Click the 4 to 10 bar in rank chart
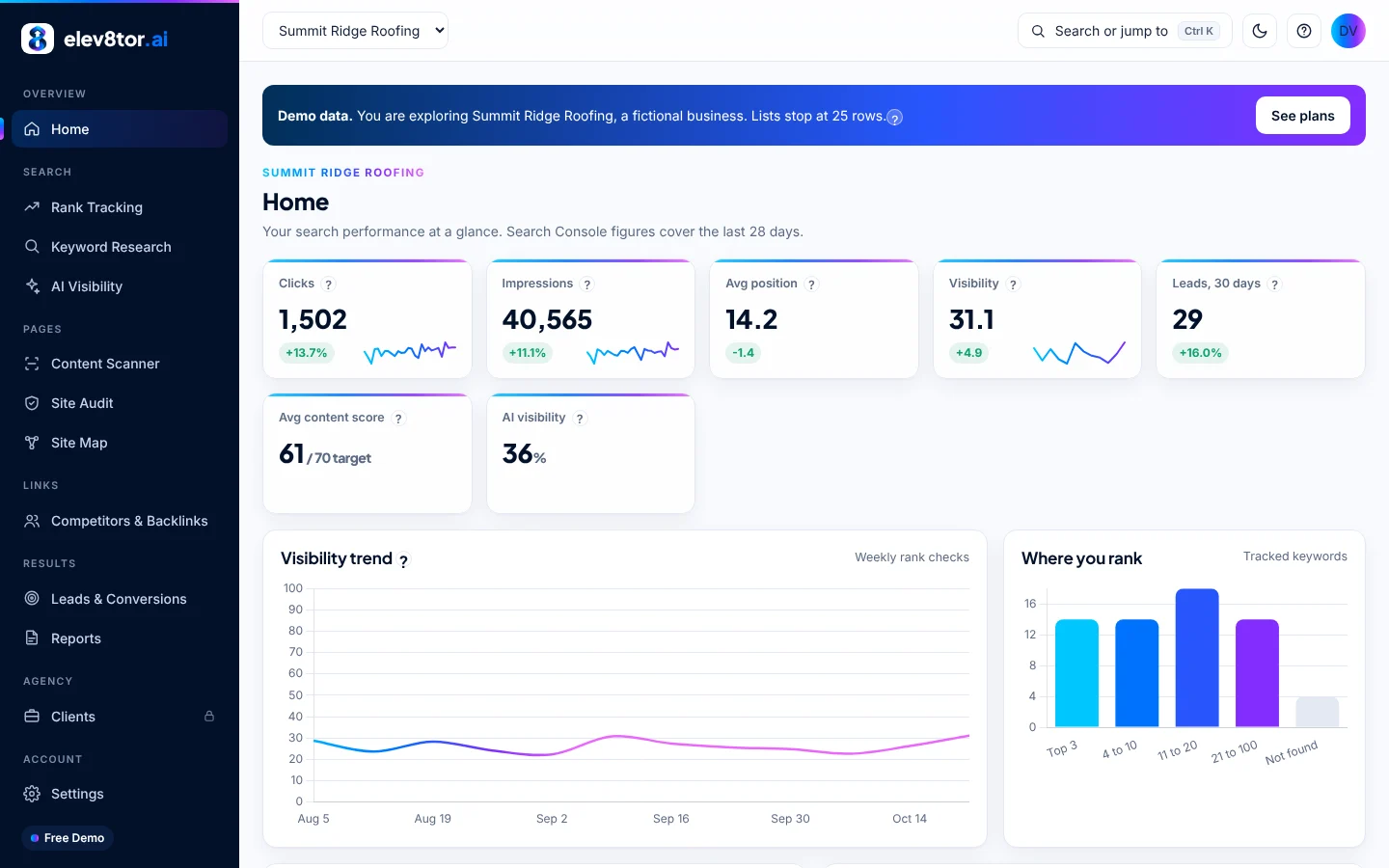The width and height of the screenshot is (1389, 868). 1137,673
